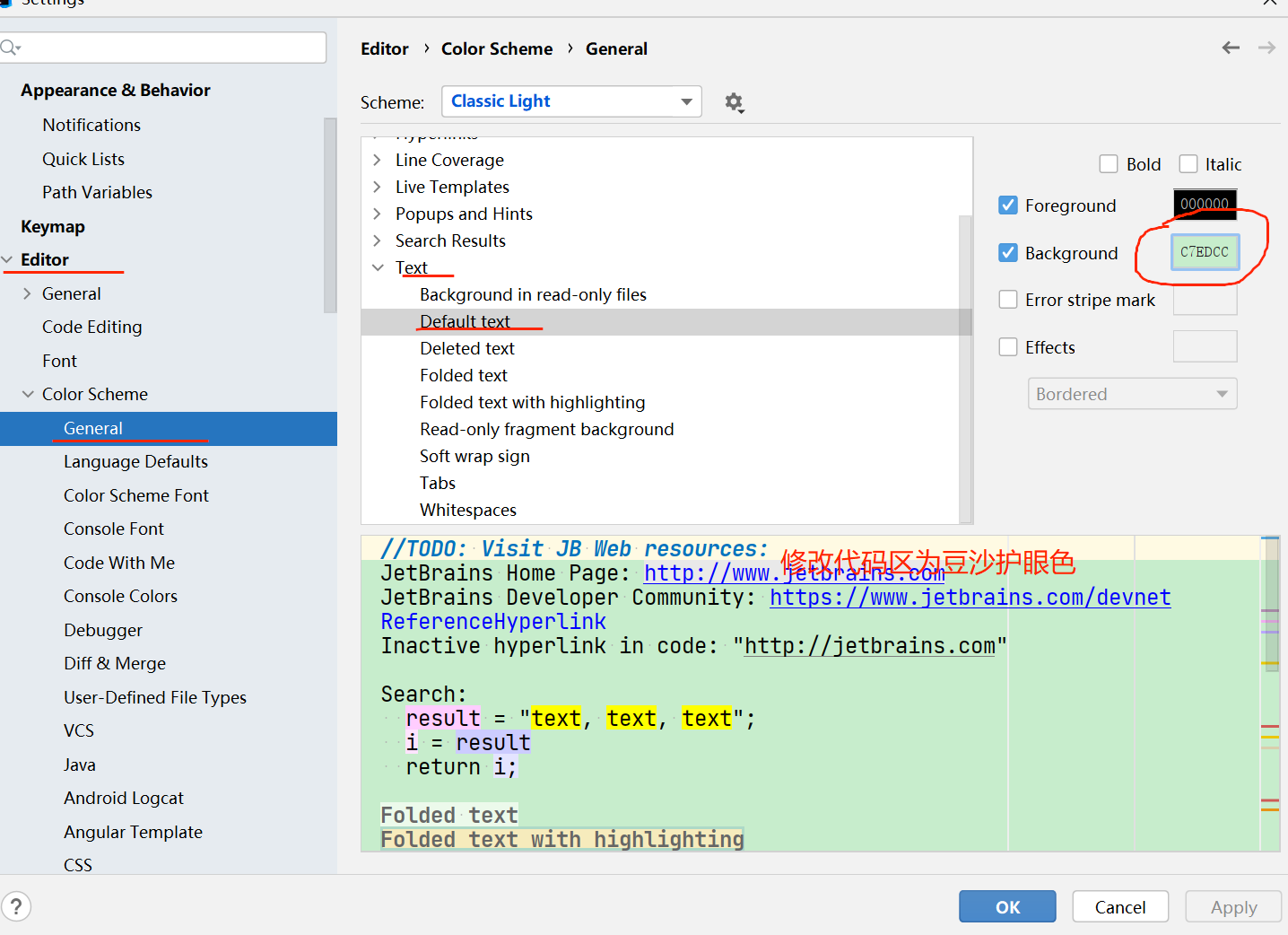
Task: Uncheck the Foreground checkbox
Action: 1008,205
